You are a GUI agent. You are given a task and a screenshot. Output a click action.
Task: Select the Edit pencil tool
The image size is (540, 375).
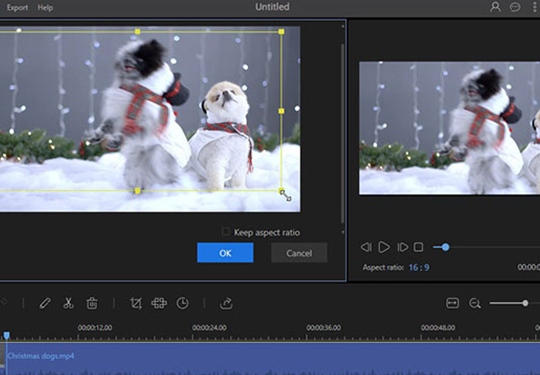(45, 303)
